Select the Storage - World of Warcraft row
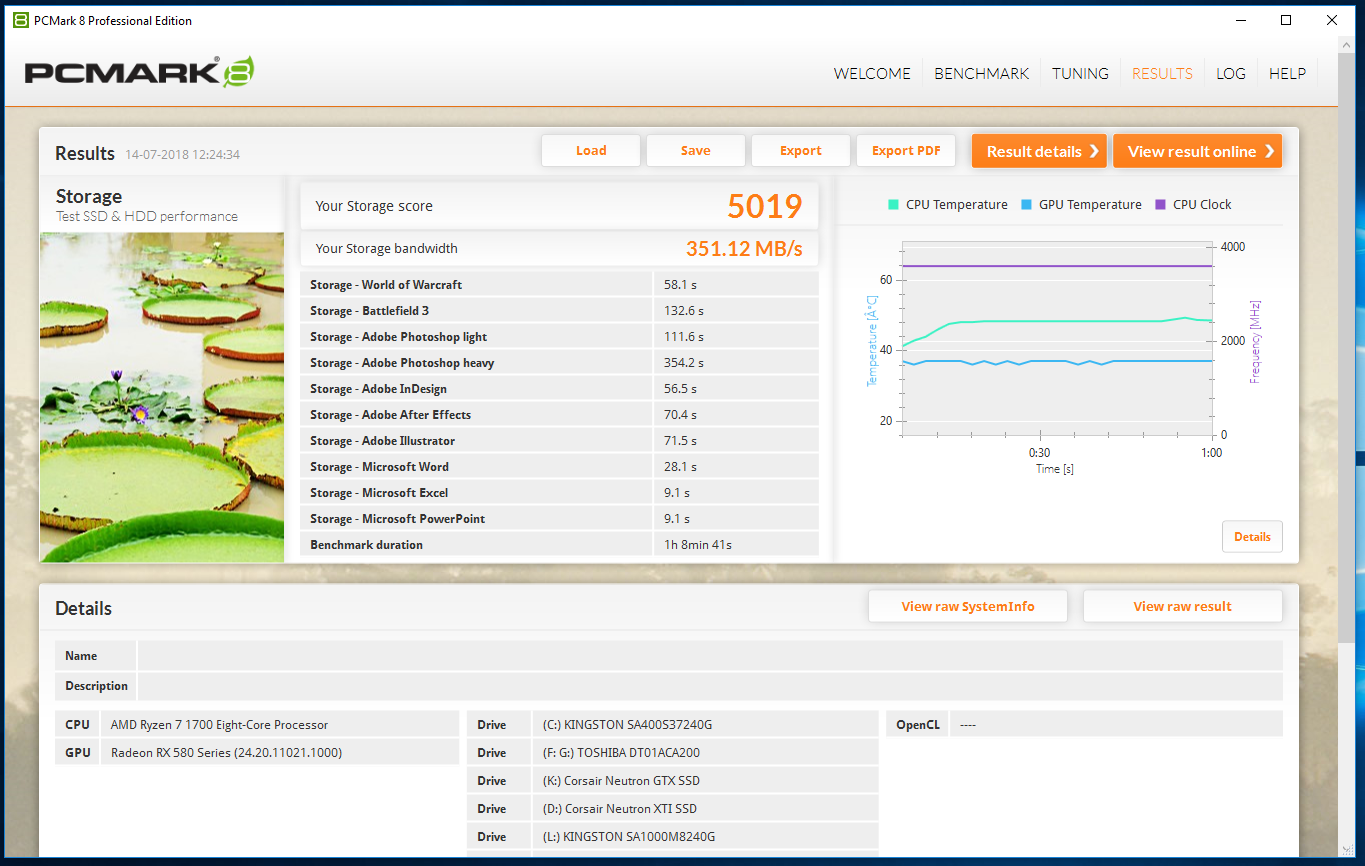The height and width of the screenshot is (866, 1365). pyautogui.click(x=559, y=285)
